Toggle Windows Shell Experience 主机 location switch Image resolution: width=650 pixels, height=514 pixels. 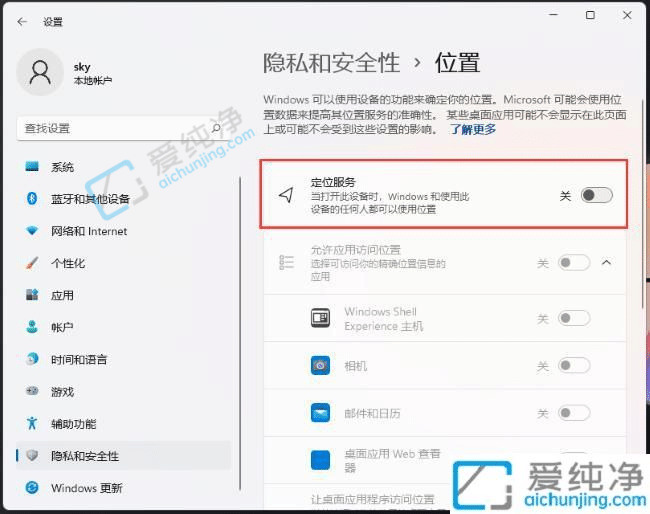(574, 318)
